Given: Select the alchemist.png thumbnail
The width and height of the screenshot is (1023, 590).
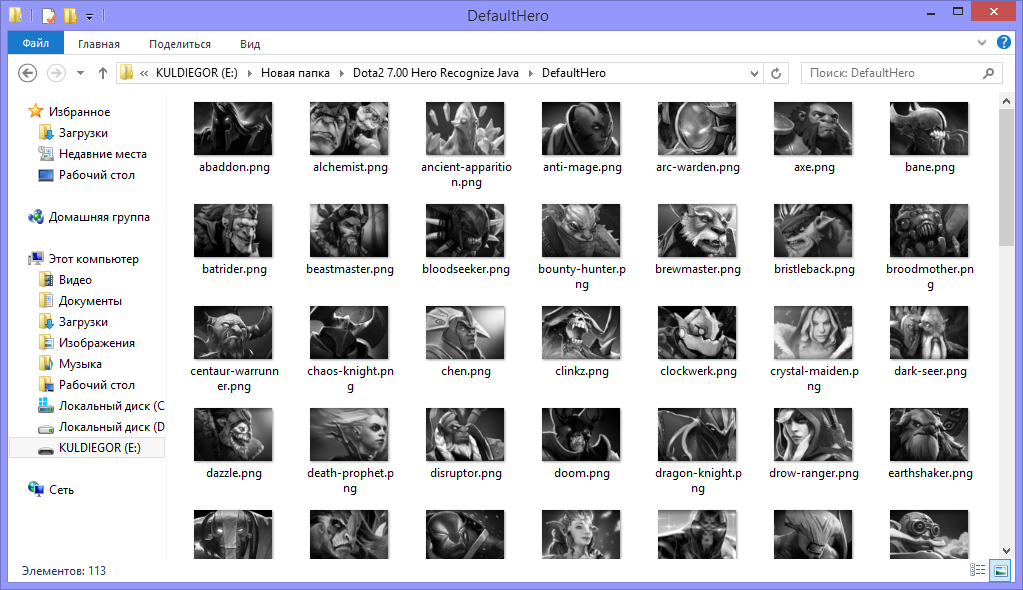Looking at the screenshot, I should [x=349, y=129].
